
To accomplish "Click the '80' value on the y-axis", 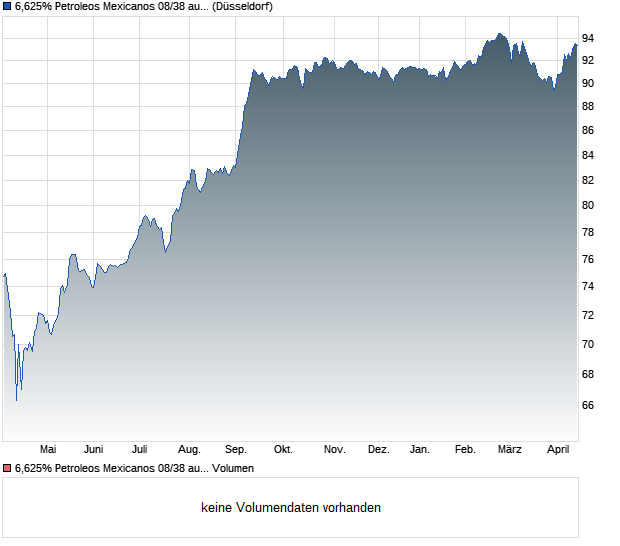I will 588,205.
